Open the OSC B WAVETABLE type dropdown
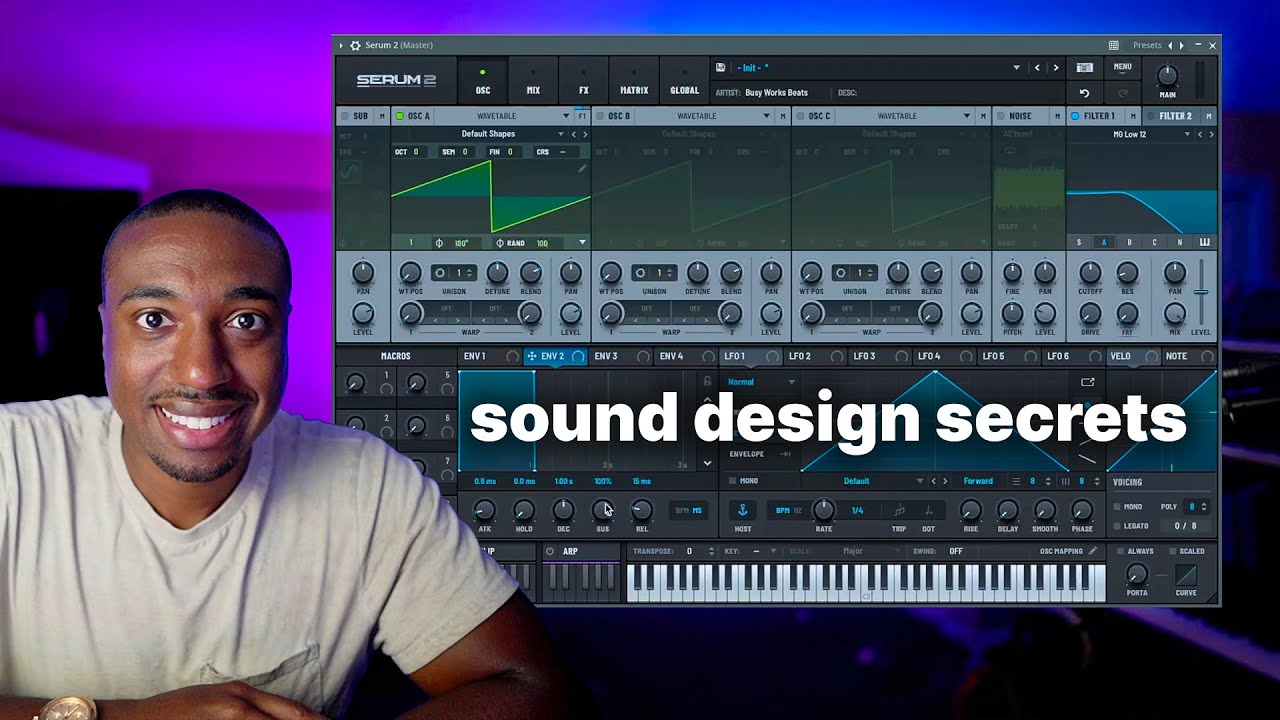This screenshot has width=1280, height=720. (704, 116)
